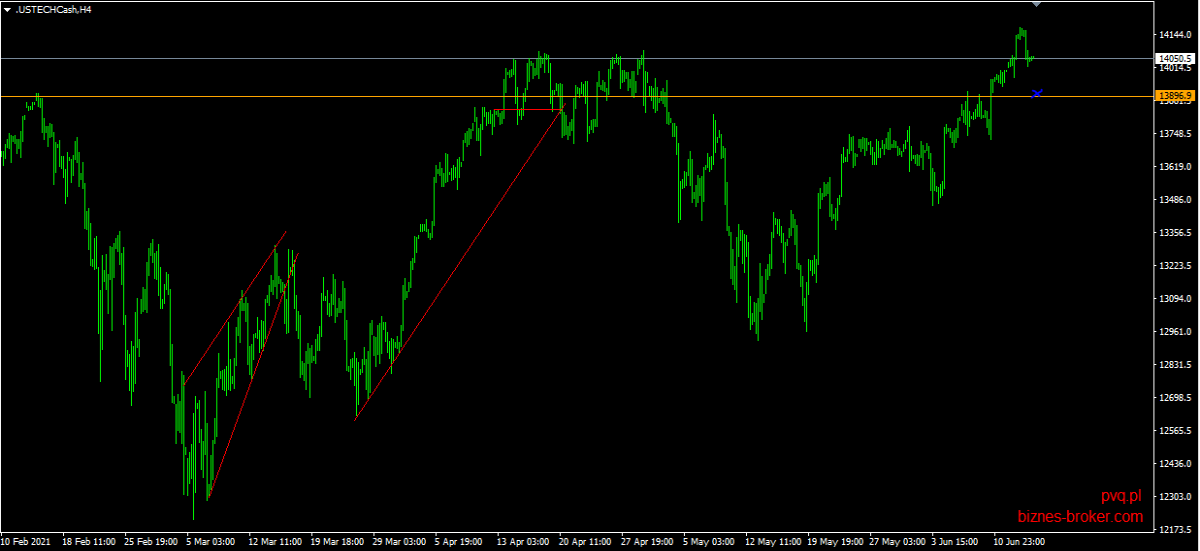Click the 5 Mar 03:00 time label
Image resolution: width=1200 pixels, height=551 pixels.
(210, 542)
